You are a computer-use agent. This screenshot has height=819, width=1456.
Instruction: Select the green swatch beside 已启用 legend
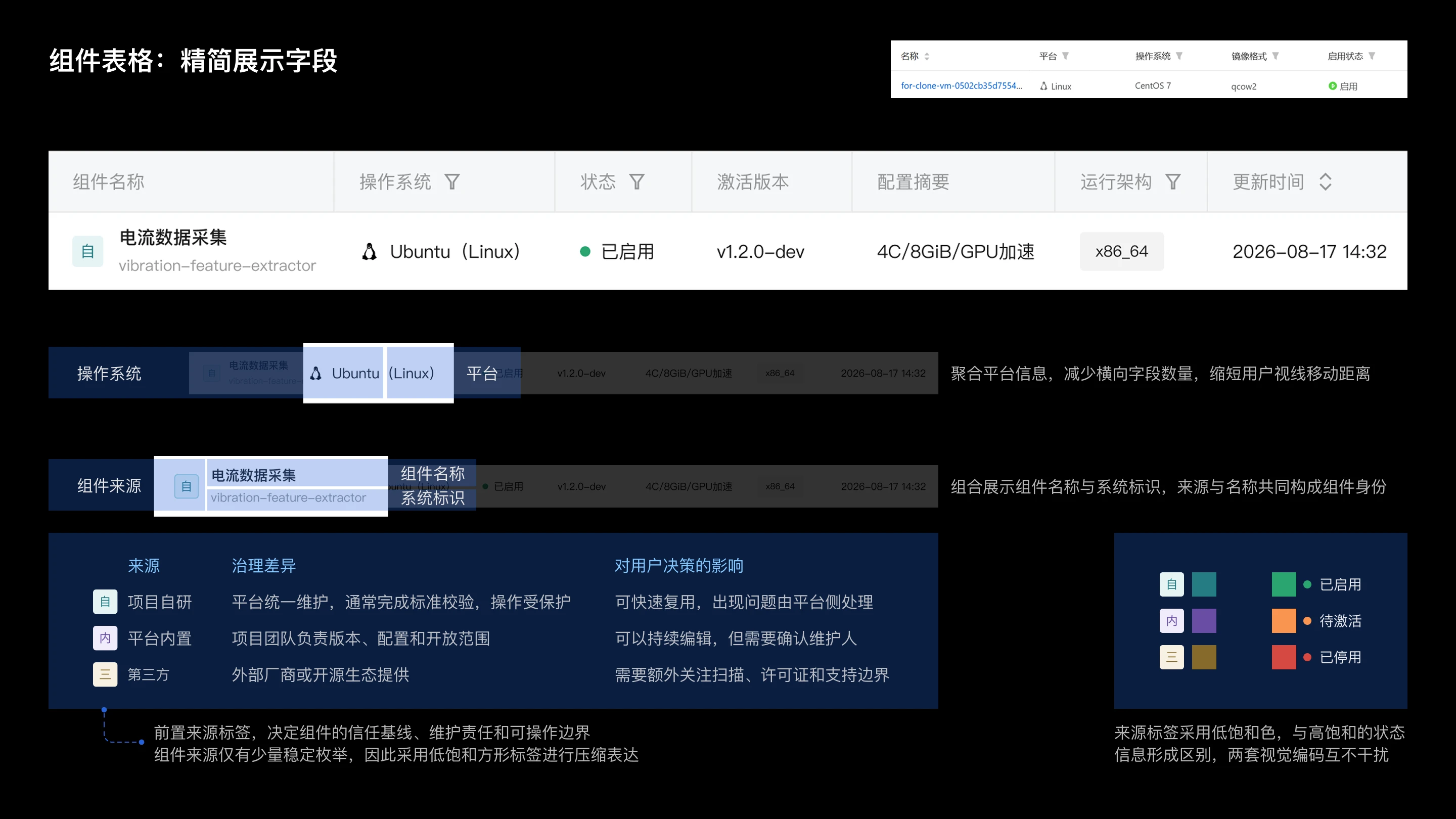[1284, 584]
